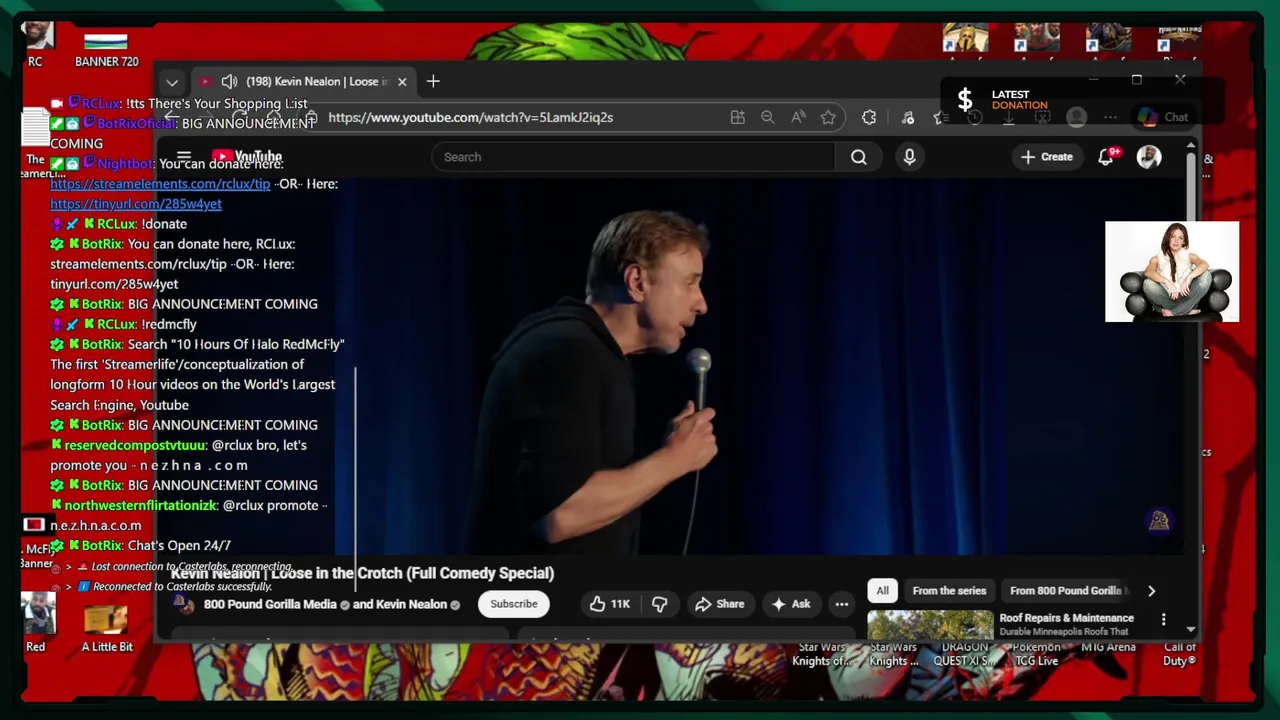
Task: Open the browser Extensions menu
Action: click(869, 117)
